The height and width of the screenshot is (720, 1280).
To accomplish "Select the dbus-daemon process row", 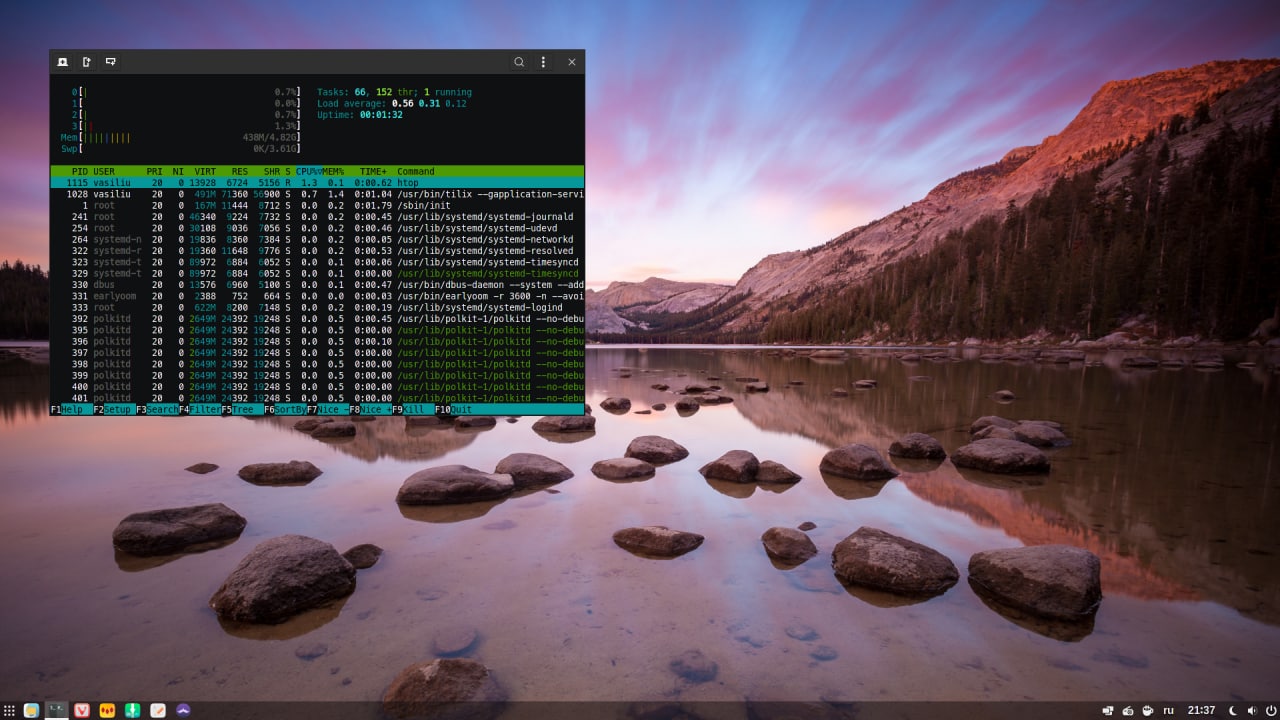I will [x=317, y=285].
